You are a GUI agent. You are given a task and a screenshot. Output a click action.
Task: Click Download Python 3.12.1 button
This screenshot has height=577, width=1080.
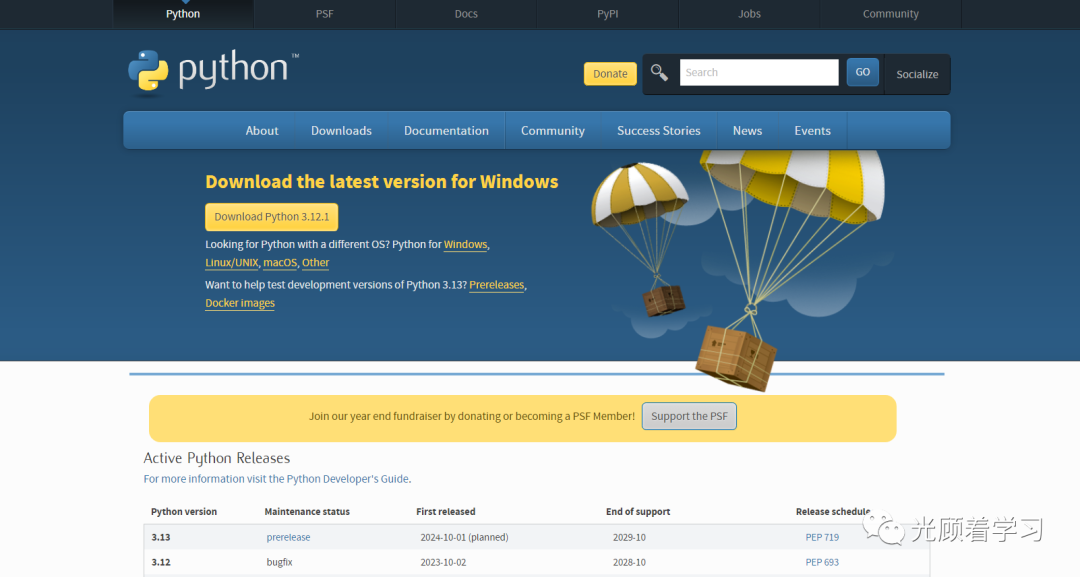click(x=271, y=217)
